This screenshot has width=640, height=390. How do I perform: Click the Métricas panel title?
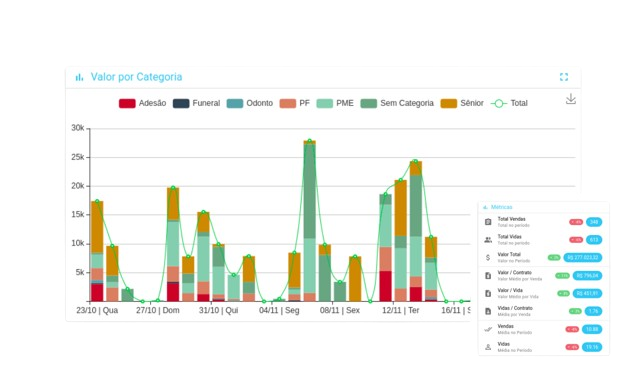click(x=501, y=207)
